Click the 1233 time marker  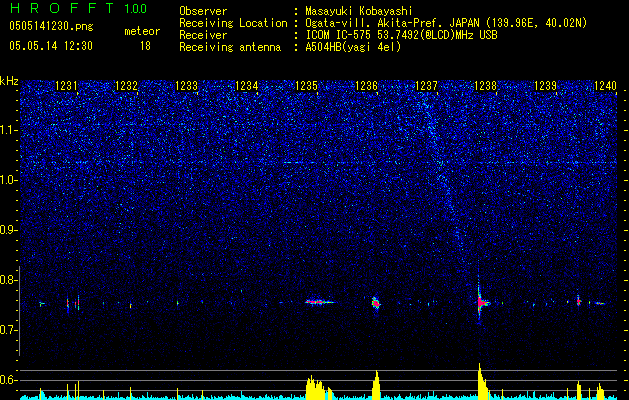(x=187, y=86)
